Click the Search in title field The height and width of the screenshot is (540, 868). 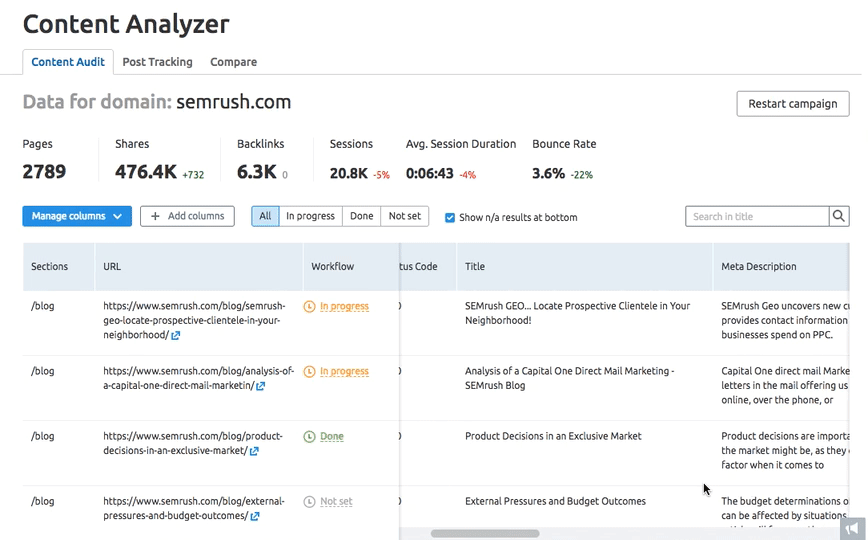(x=757, y=216)
